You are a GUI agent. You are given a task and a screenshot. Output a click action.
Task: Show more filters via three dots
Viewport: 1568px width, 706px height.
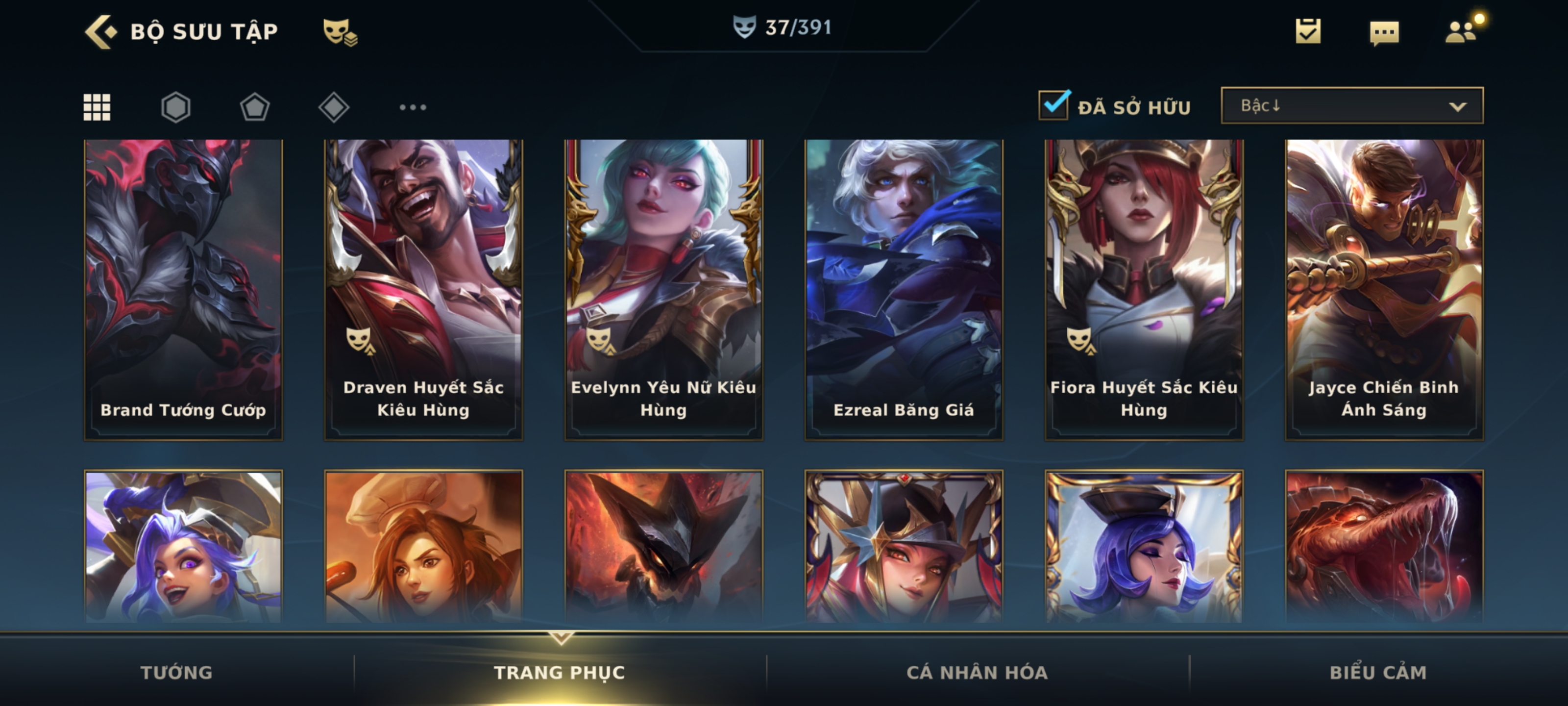click(413, 107)
